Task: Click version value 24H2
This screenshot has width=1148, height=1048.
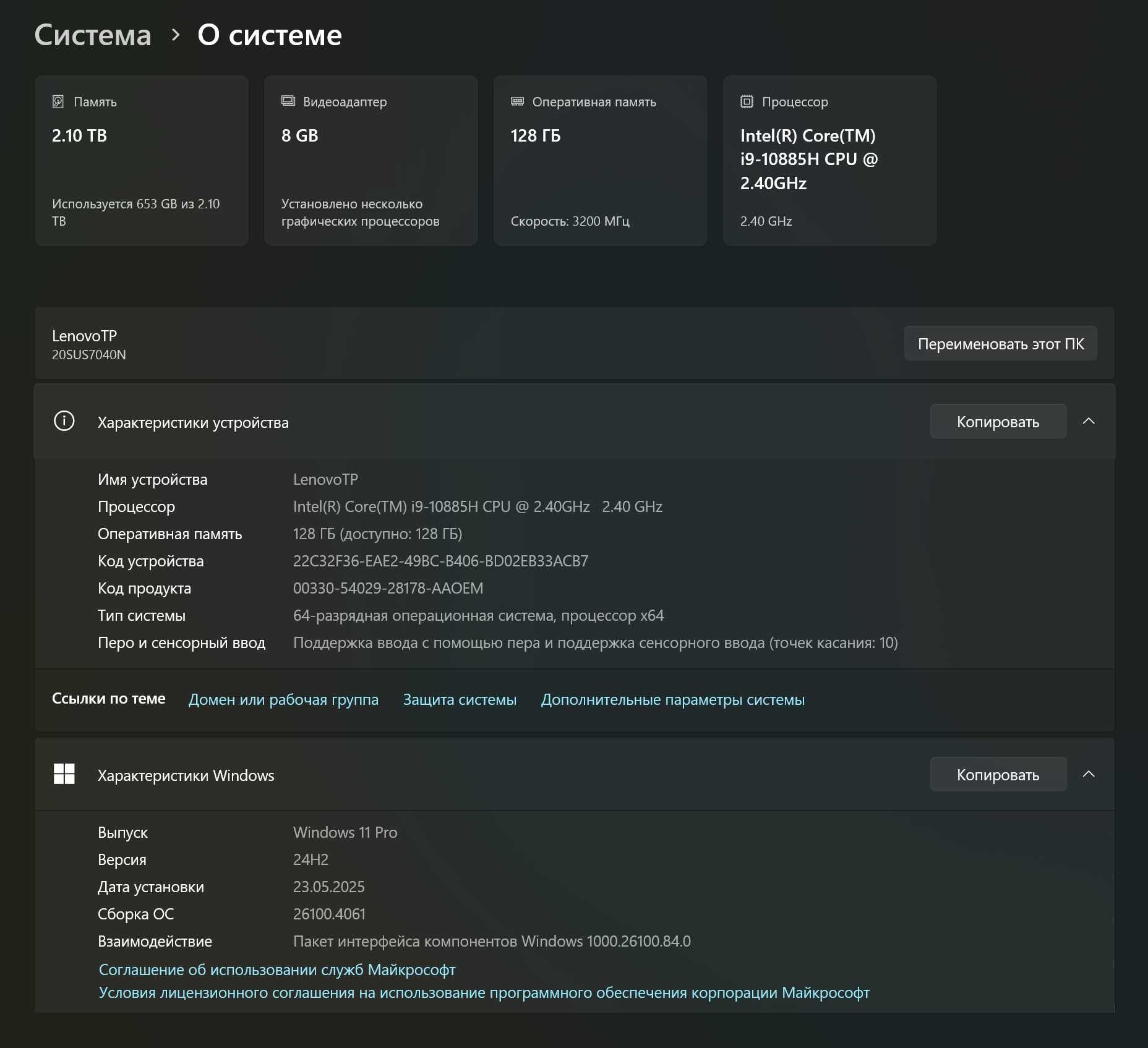Action: tap(311, 859)
